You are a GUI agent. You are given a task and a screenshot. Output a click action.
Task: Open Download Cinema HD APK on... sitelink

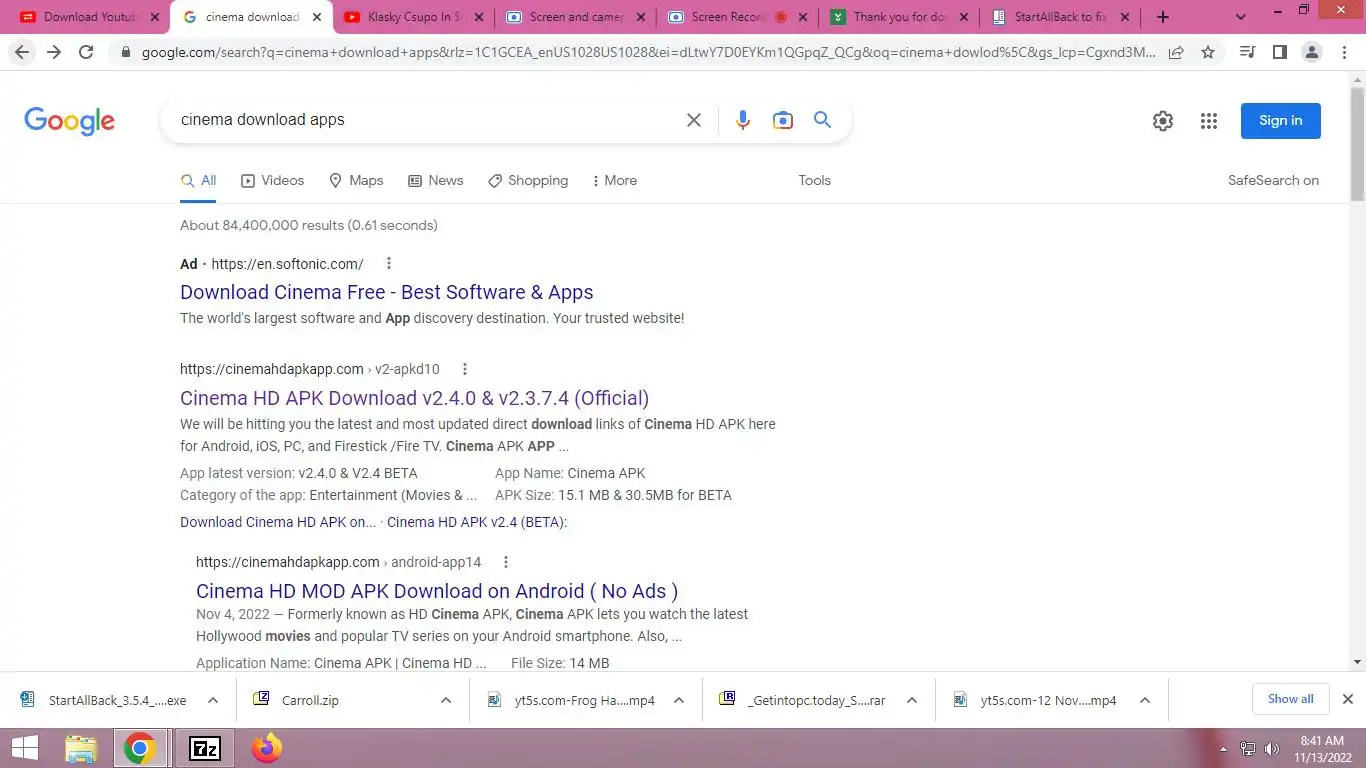tap(278, 522)
